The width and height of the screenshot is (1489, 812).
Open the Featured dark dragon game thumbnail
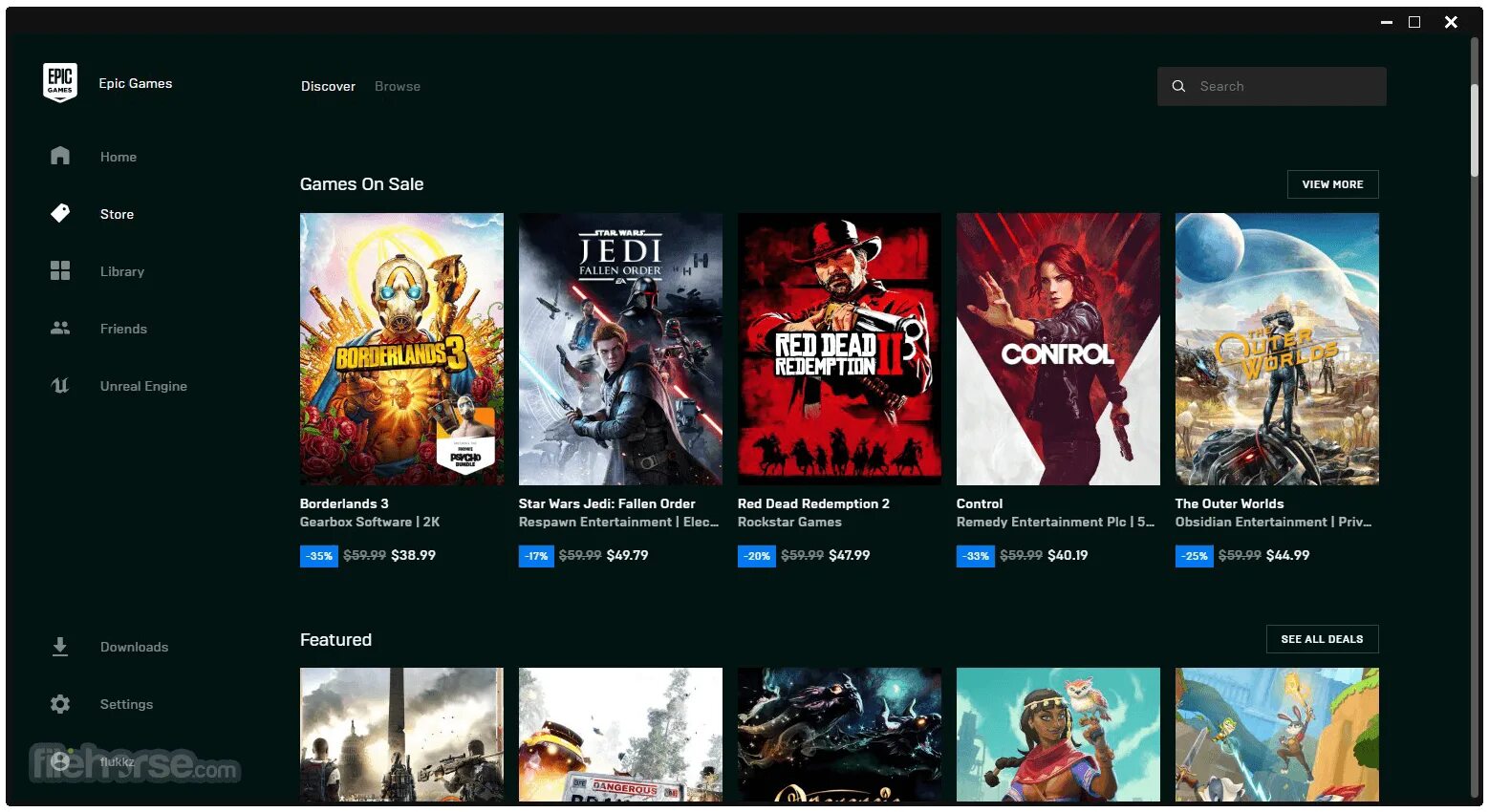pos(839,734)
